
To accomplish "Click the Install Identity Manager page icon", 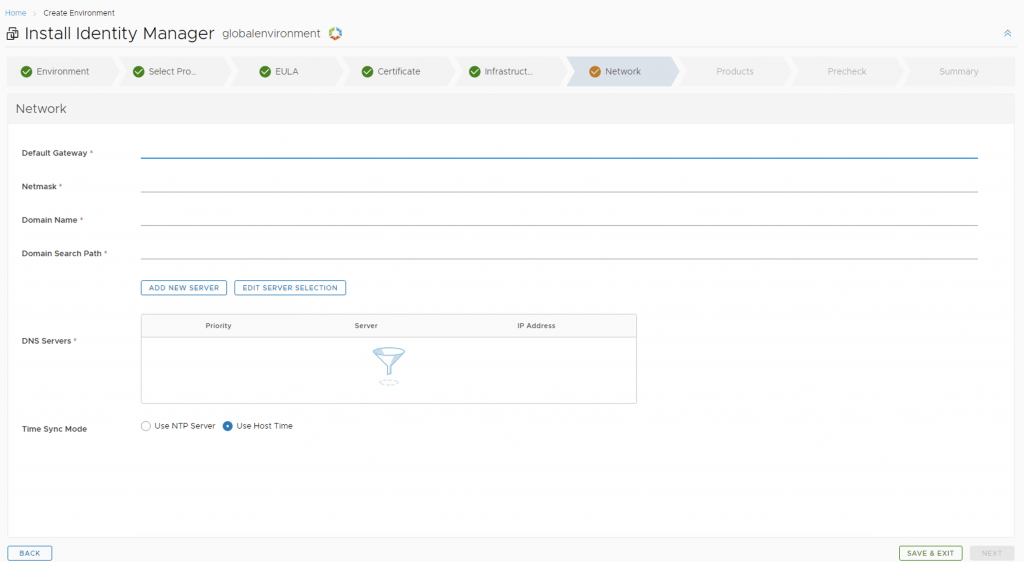I will coord(13,34).
